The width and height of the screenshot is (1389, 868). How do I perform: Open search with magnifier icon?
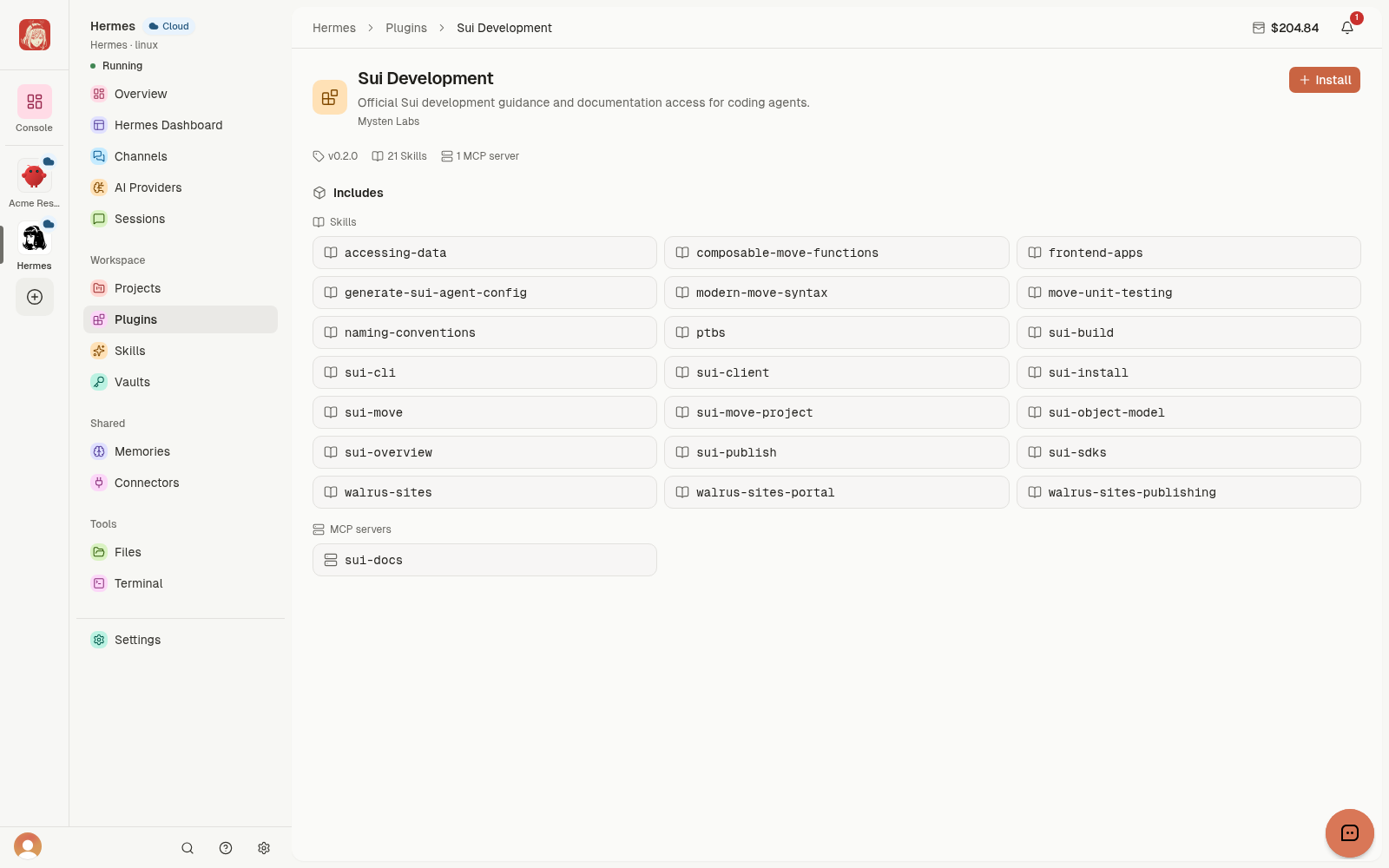(188, 848)
